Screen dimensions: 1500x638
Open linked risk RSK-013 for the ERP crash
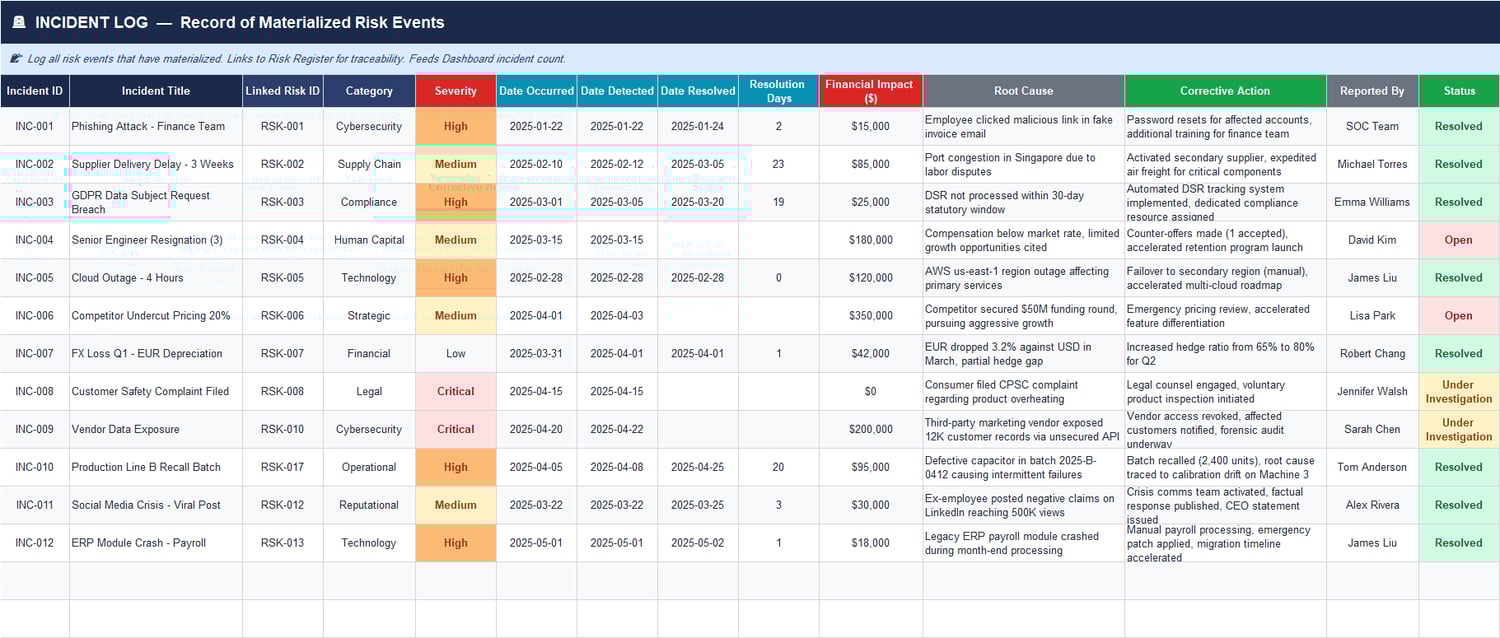[283, 543]
